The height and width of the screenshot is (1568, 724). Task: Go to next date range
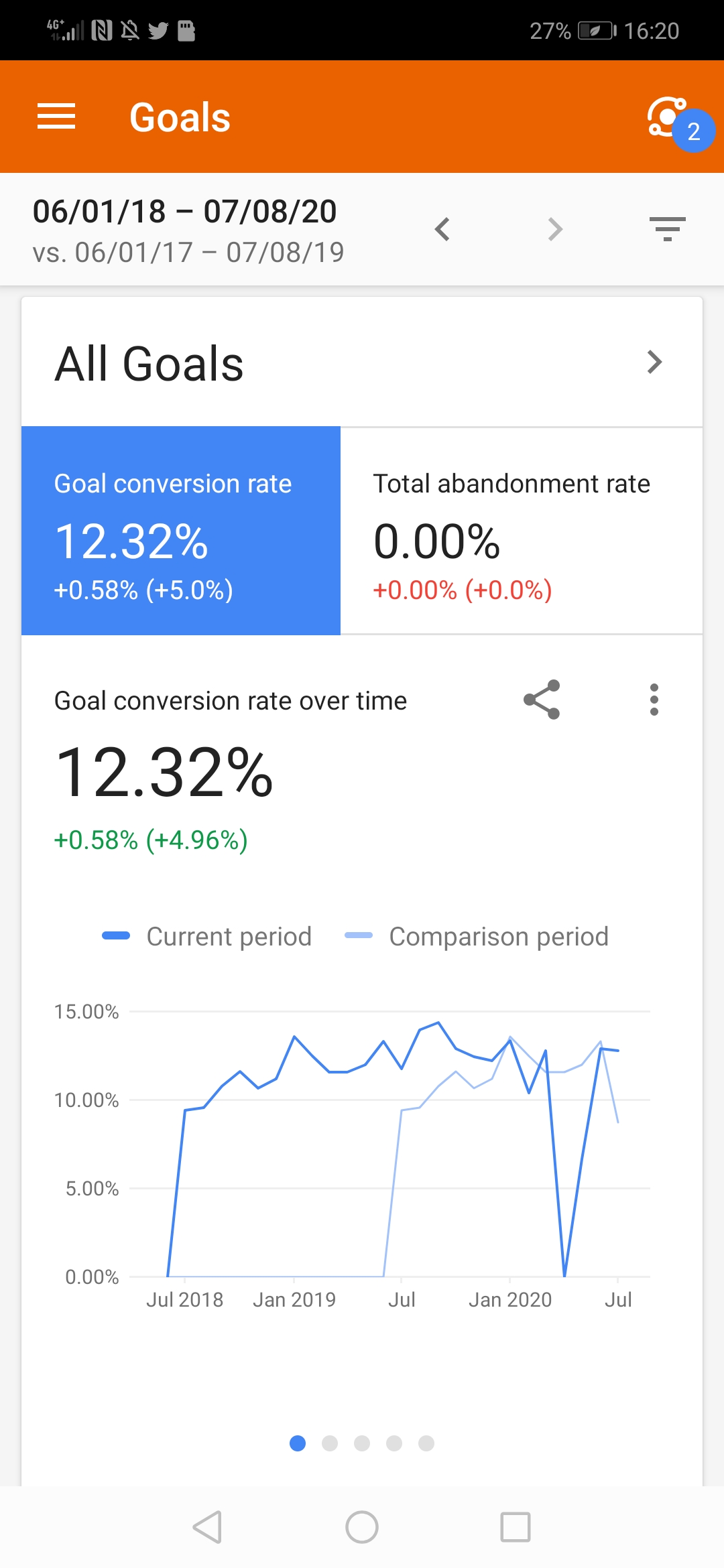[555, 229]
